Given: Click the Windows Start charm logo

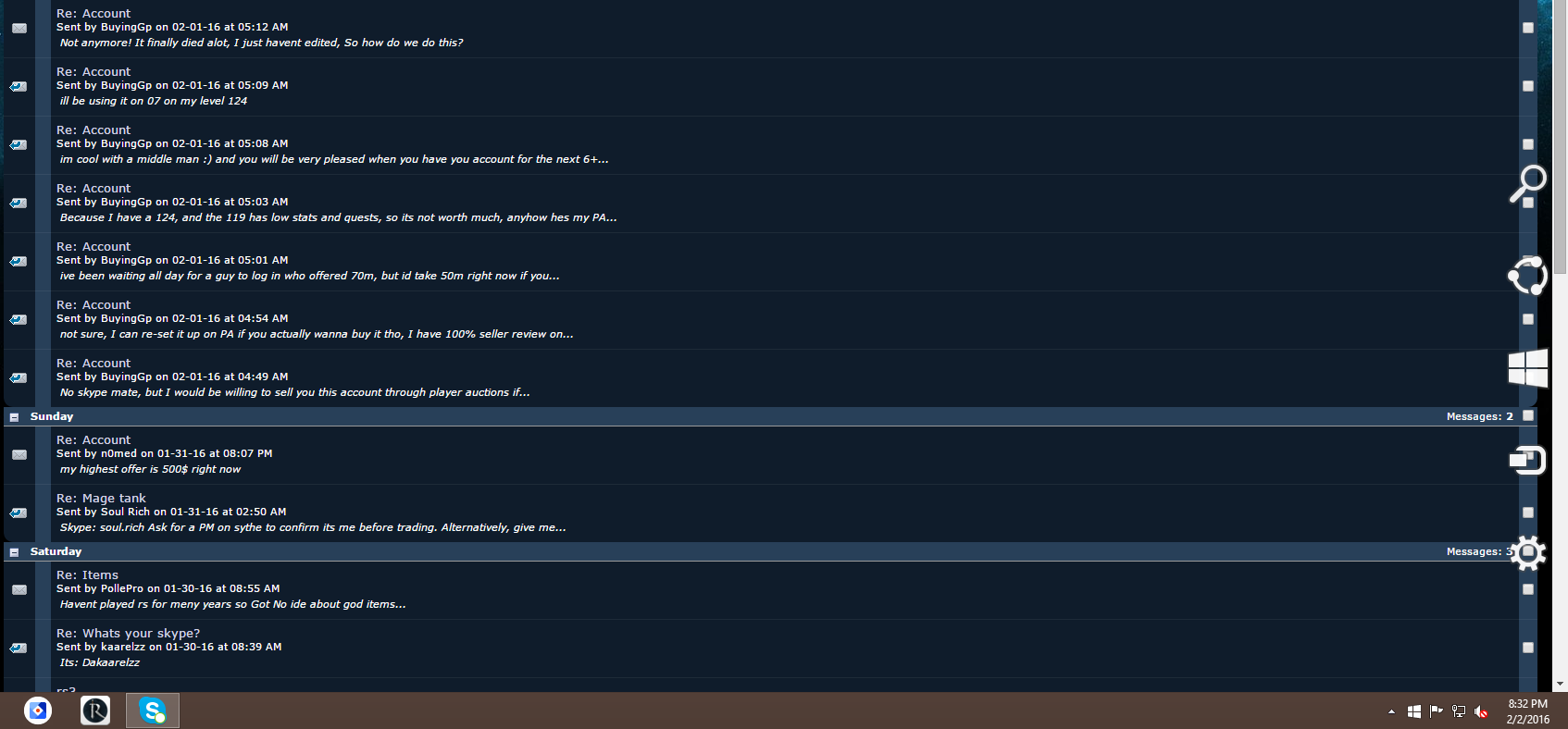Looking at the screenshot, I should coord(1528,368).
